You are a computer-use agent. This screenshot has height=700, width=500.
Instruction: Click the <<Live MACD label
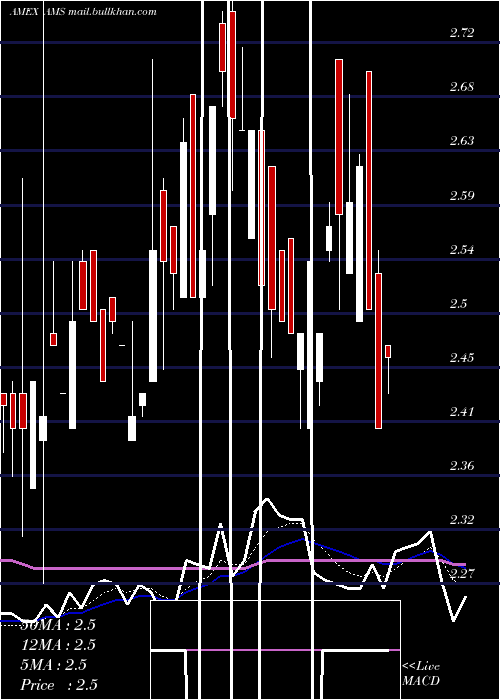pyautogui.click(x=421, y=674)
